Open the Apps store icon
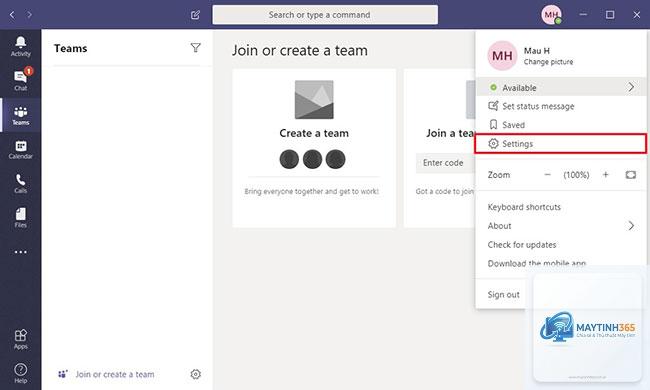 [x=20, y=339]
